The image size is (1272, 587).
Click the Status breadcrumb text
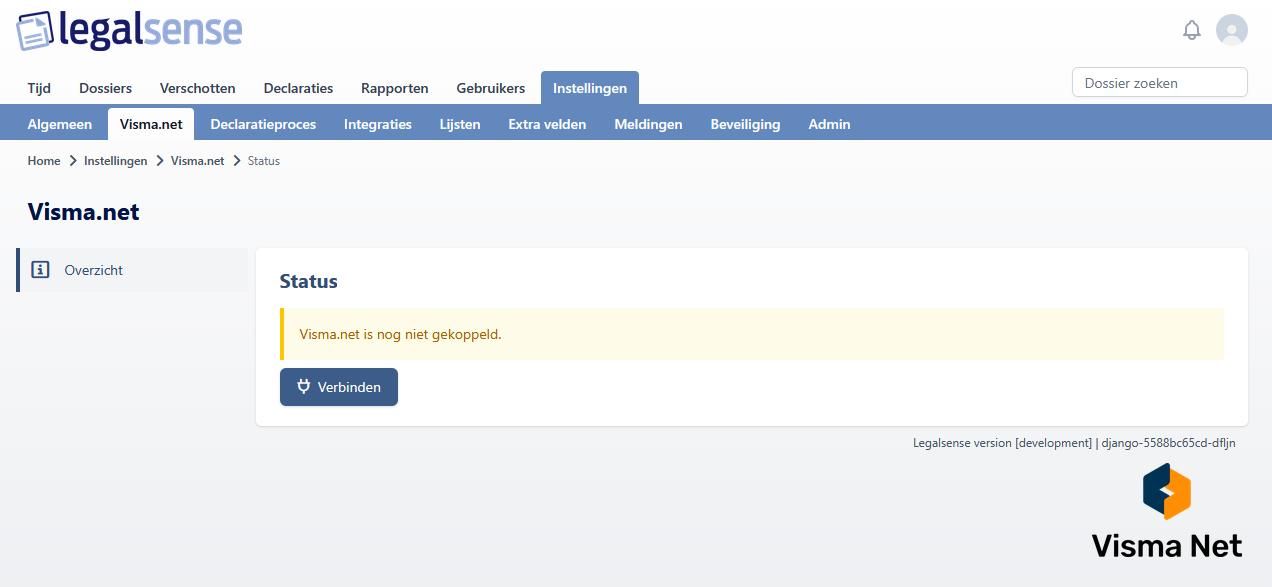click(x=264, y=161)
